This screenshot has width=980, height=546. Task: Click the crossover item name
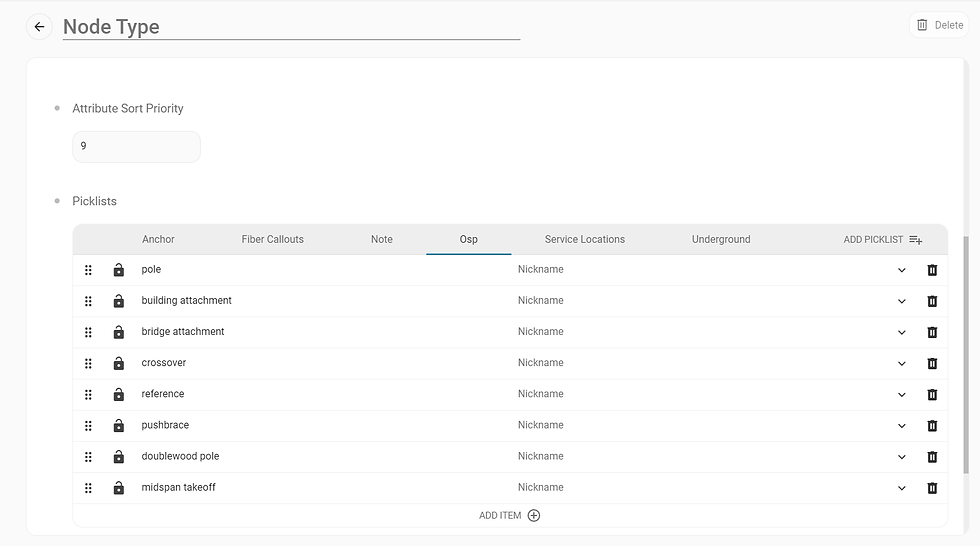[x=164, y=363]
